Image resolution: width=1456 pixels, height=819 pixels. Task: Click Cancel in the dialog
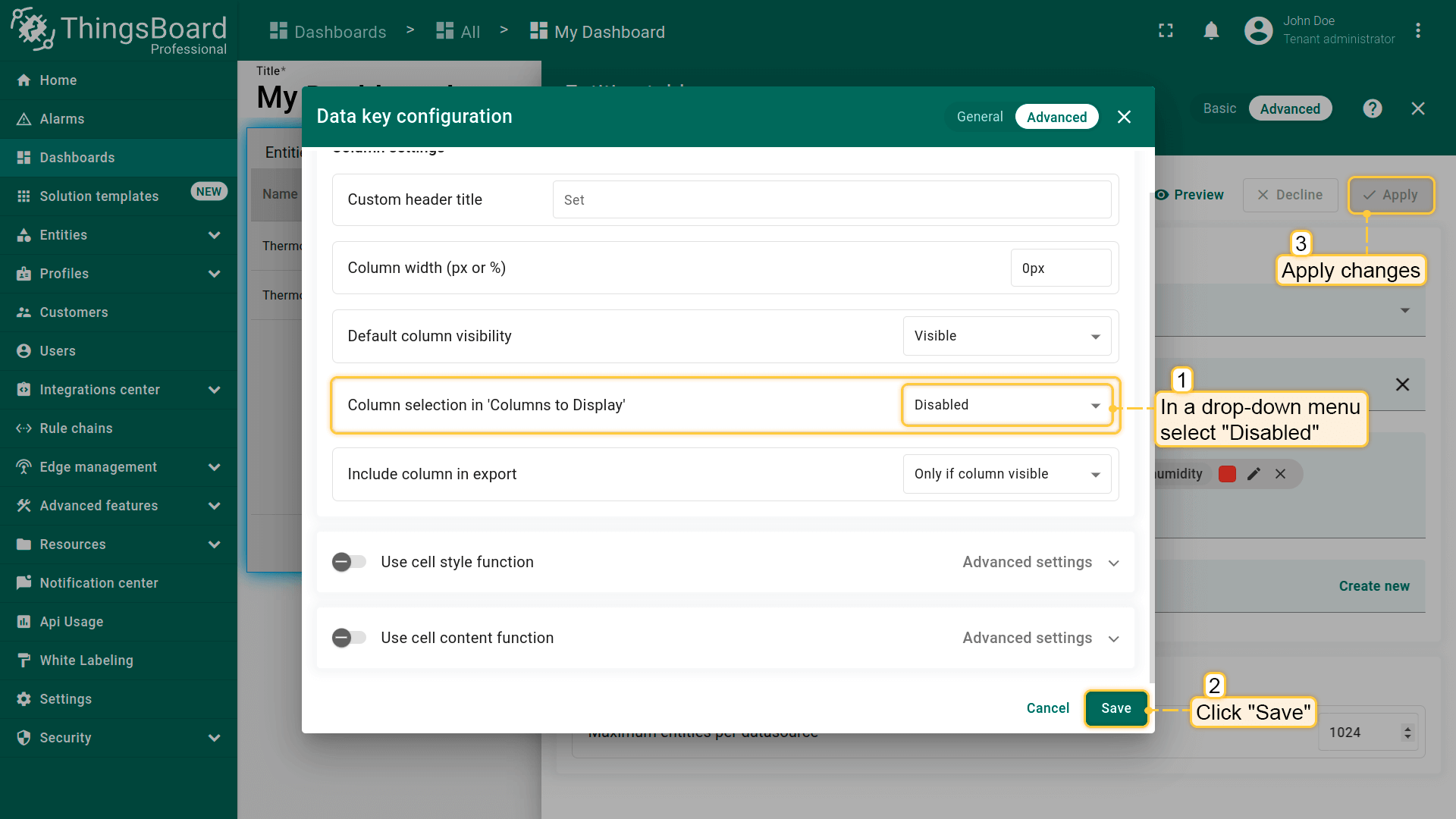1047,708
